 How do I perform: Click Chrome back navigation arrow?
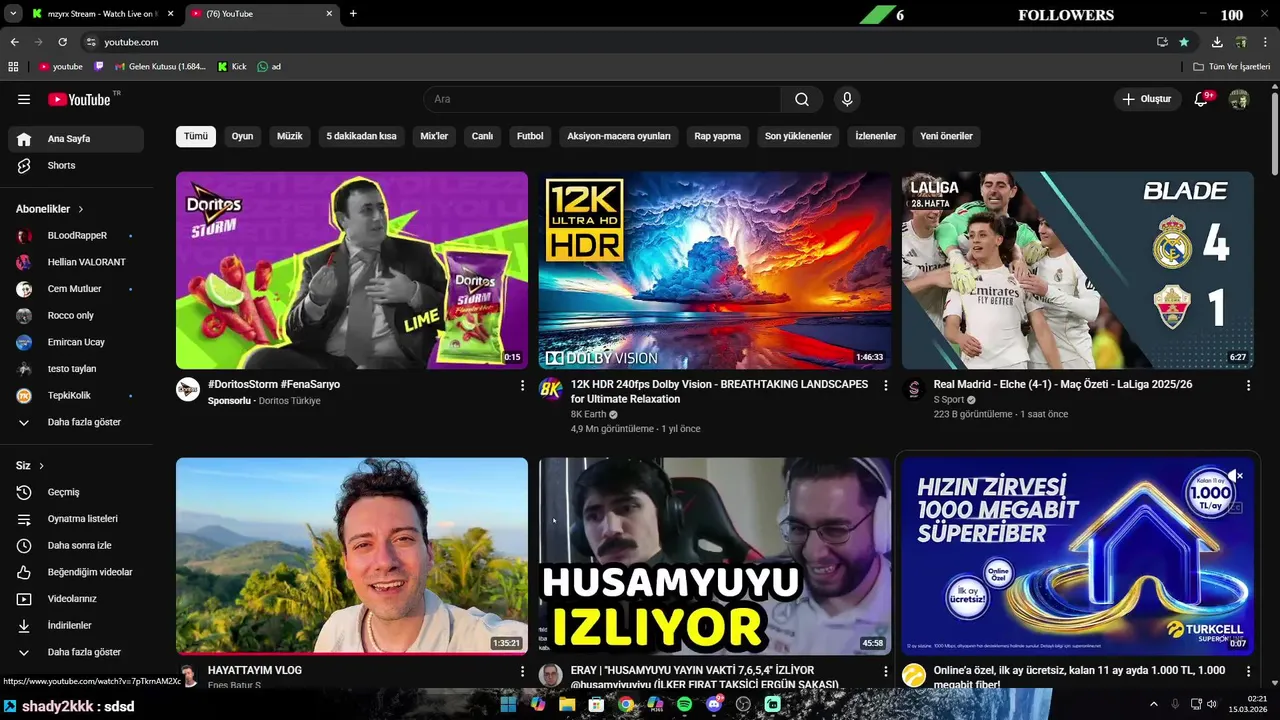coord(14,42)
